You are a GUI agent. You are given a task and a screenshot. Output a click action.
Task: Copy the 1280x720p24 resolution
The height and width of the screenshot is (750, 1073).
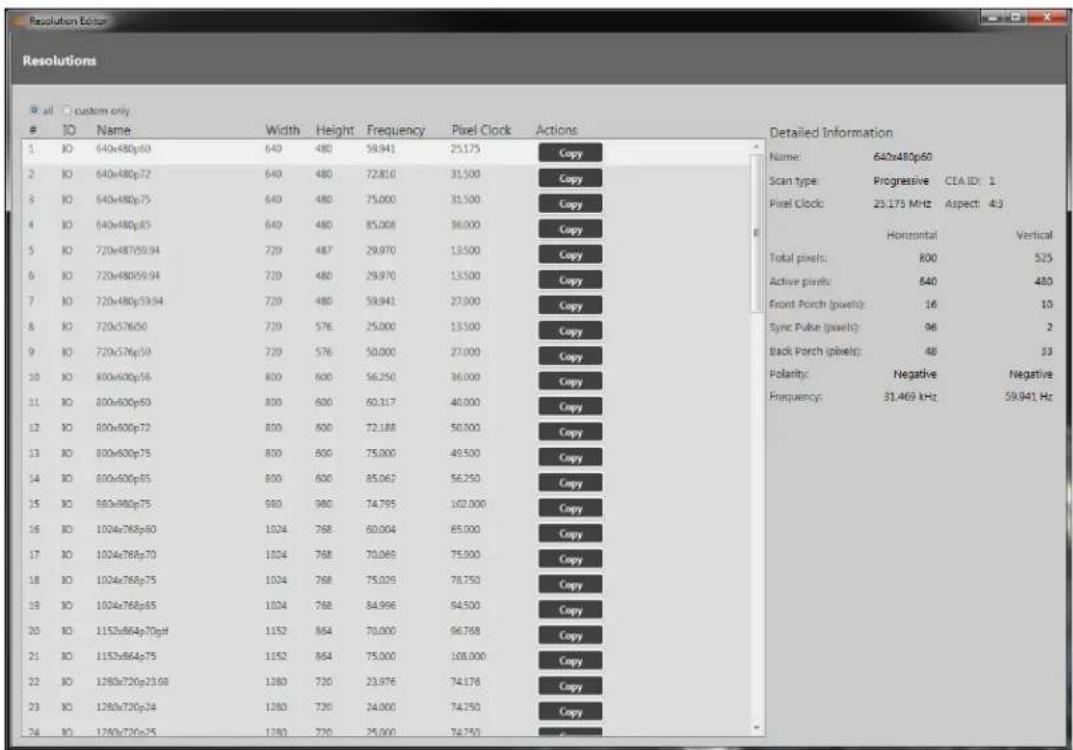click(570, 711)
